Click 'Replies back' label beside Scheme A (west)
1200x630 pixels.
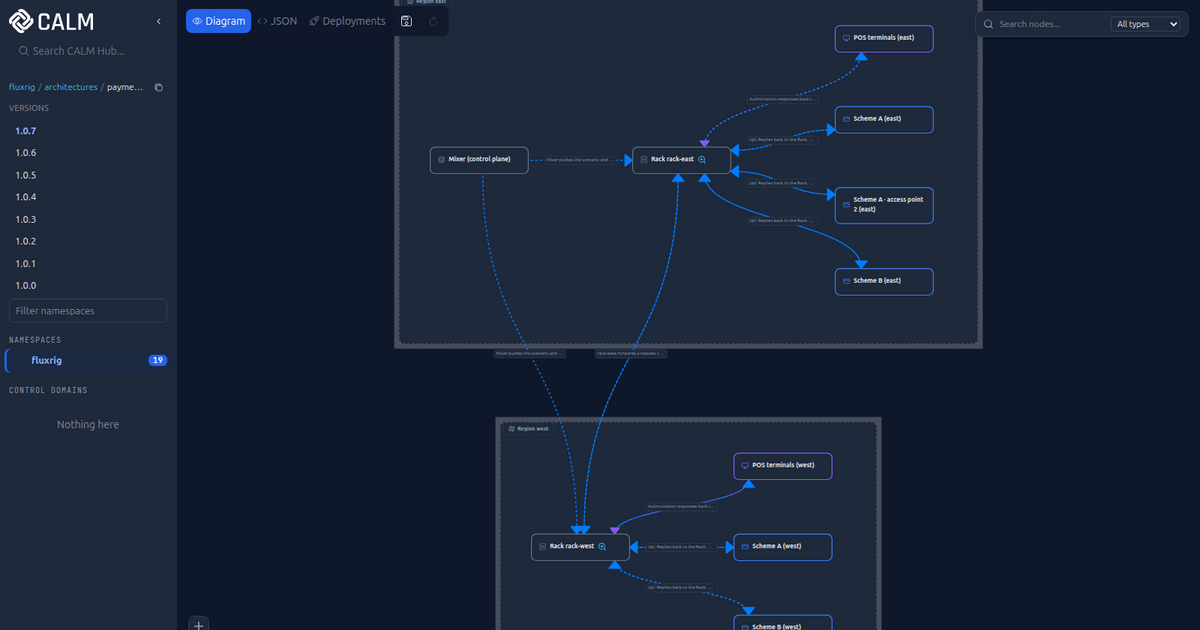coord(682,547)
